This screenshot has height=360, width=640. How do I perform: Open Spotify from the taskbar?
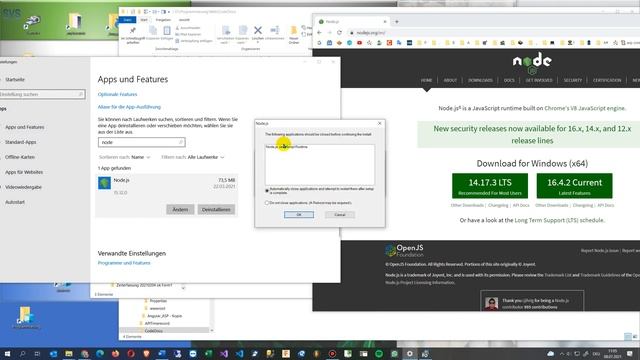[x=379, y=353]
